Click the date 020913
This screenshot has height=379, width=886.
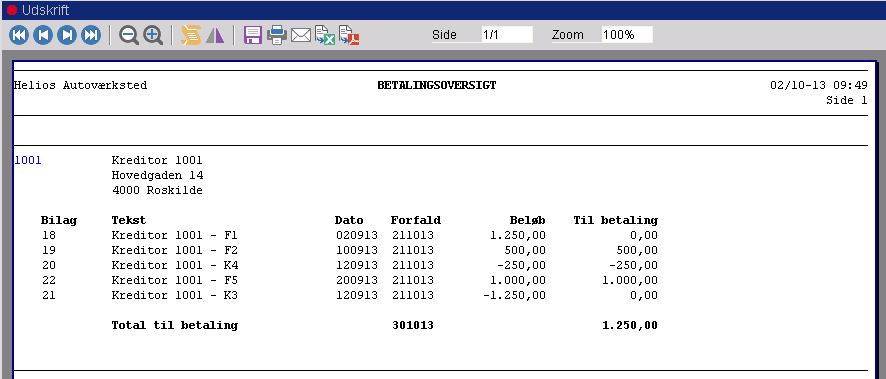357,236
